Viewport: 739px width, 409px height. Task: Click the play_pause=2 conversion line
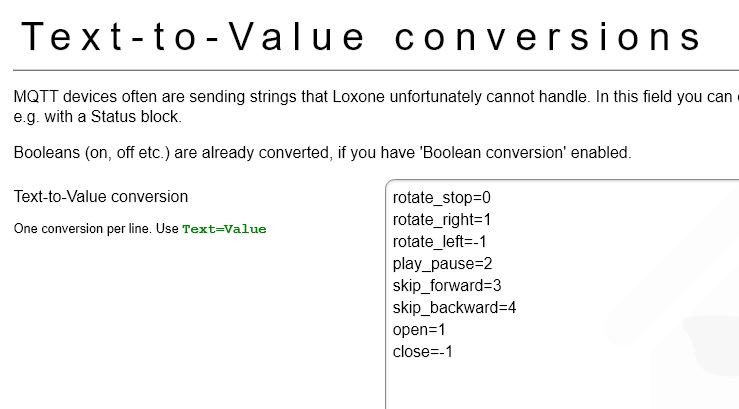442,264
